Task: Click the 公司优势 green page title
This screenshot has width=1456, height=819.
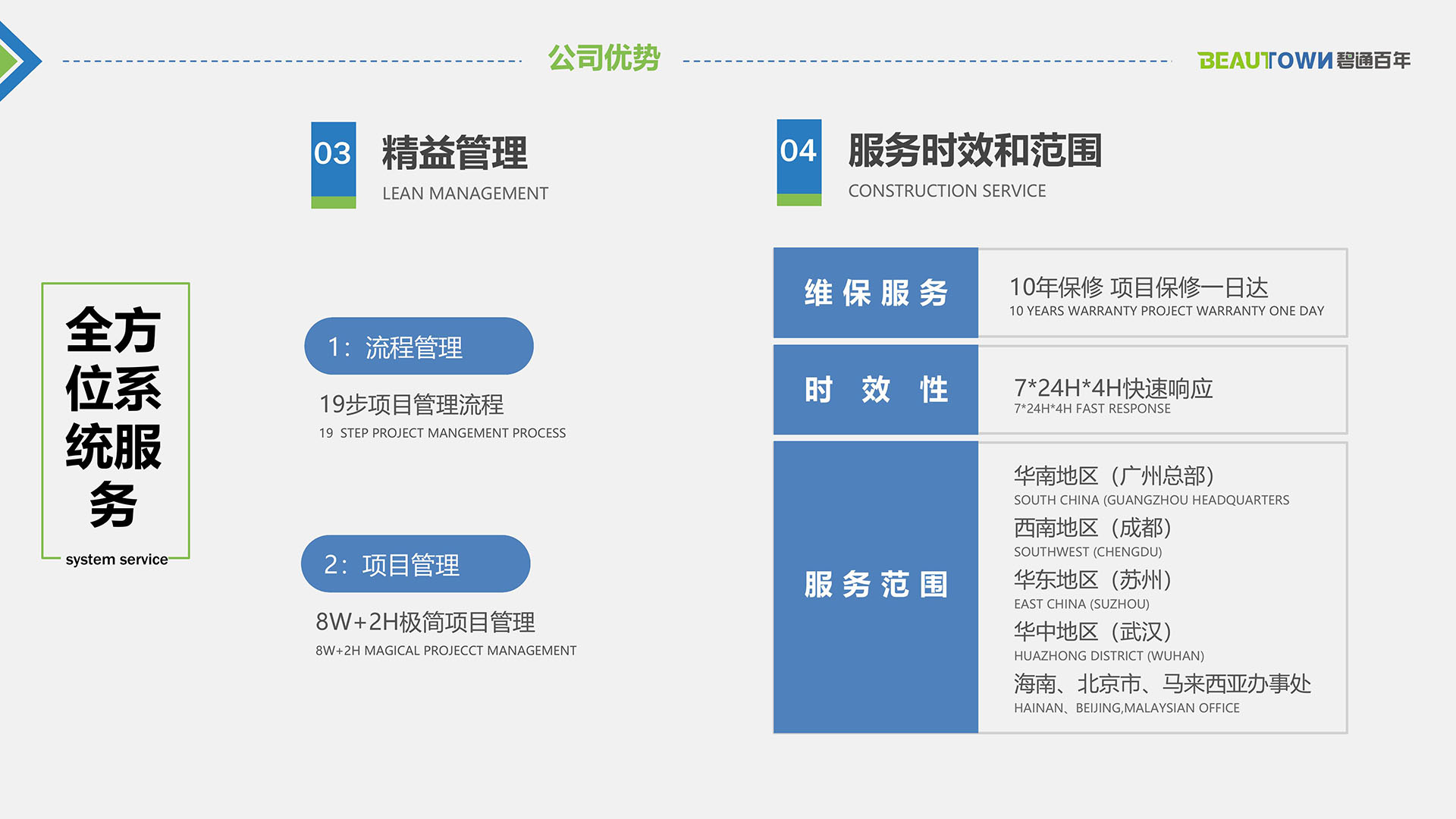Action: coord(604,58)
